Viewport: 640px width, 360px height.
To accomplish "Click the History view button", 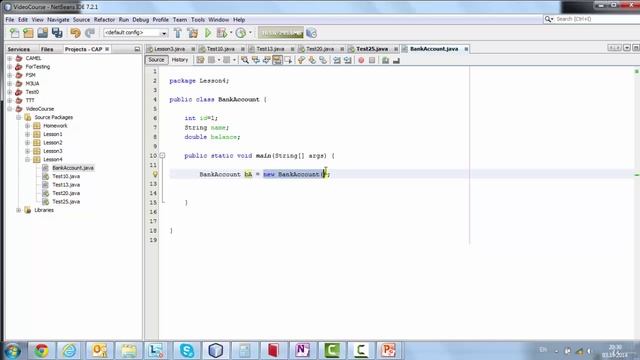I will click(x=180, y=60).
